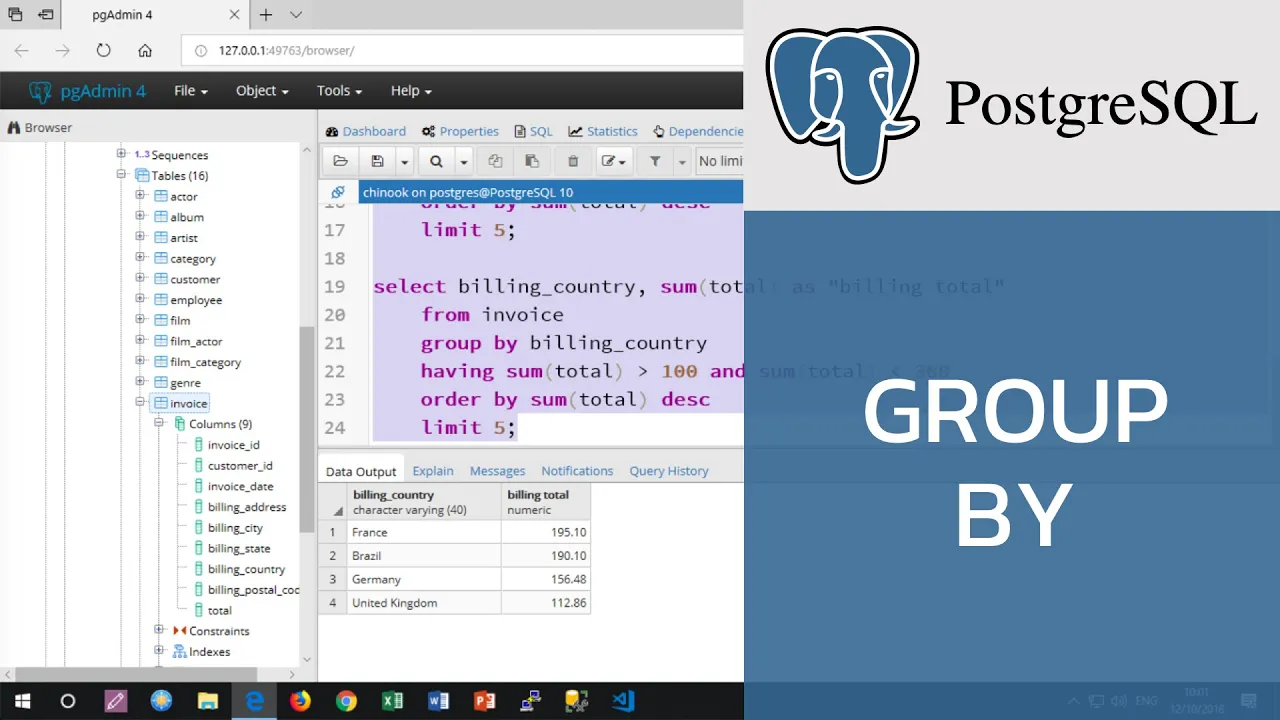
Task: Open the Dashboard tab
Action: (366, 131)
